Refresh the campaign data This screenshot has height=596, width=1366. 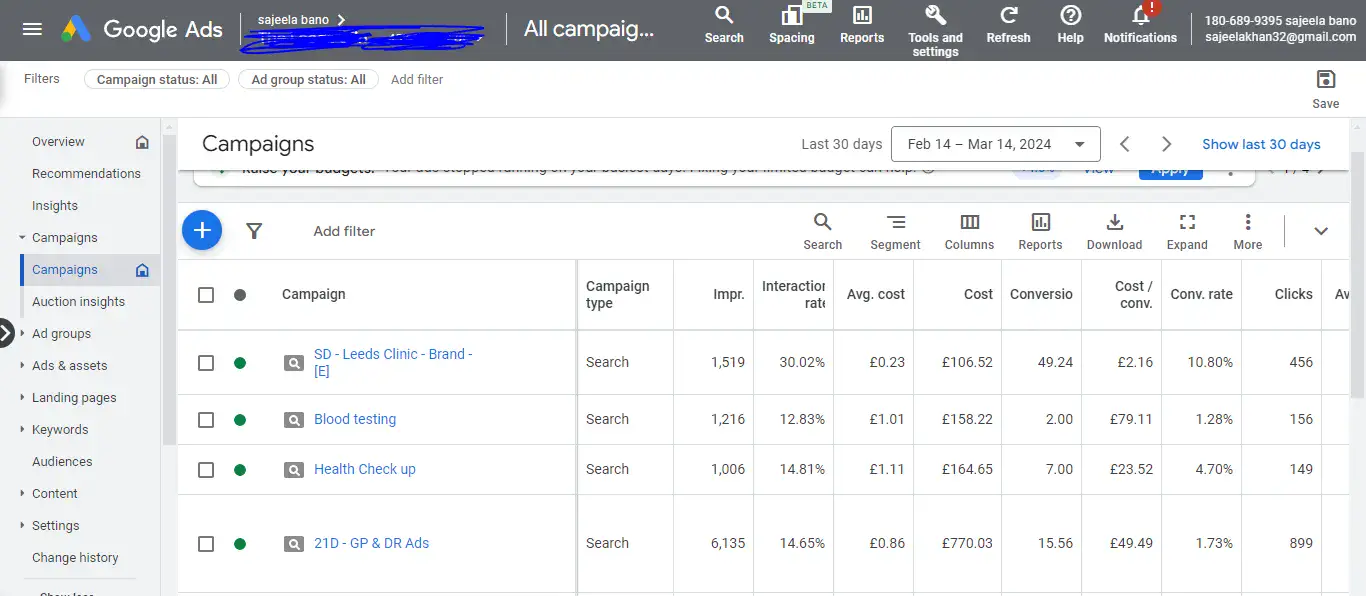pos(1008,25)
